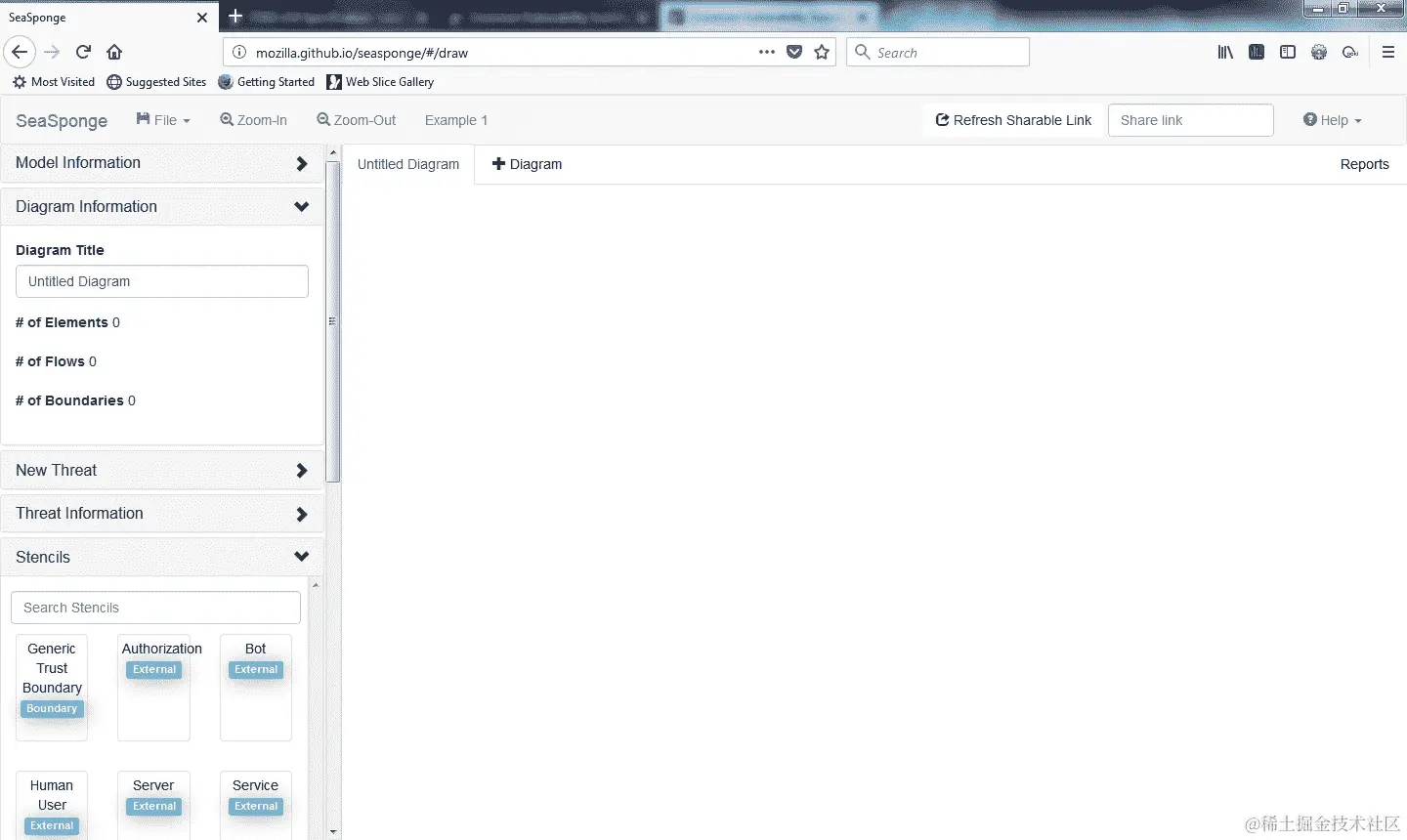Bookmark this page with the star icon
Image resolution: width=1407 pixels, height=840 pixels.
point(822,52)
